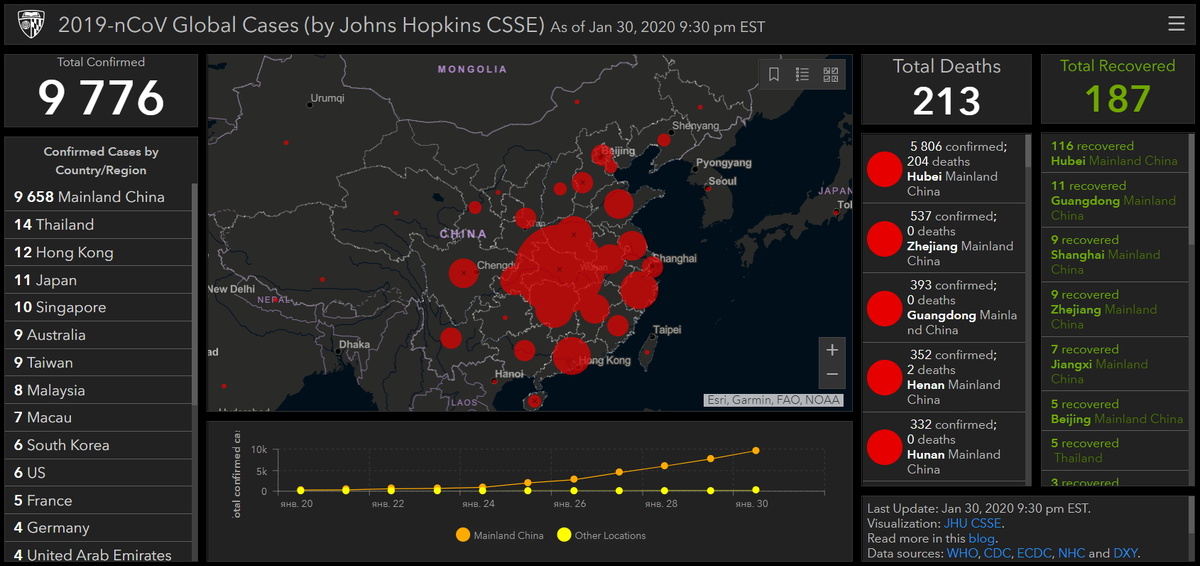Toggle Mainland China series in chart legend
Viewport: 1200px width, 566px height.
point(499,535)
